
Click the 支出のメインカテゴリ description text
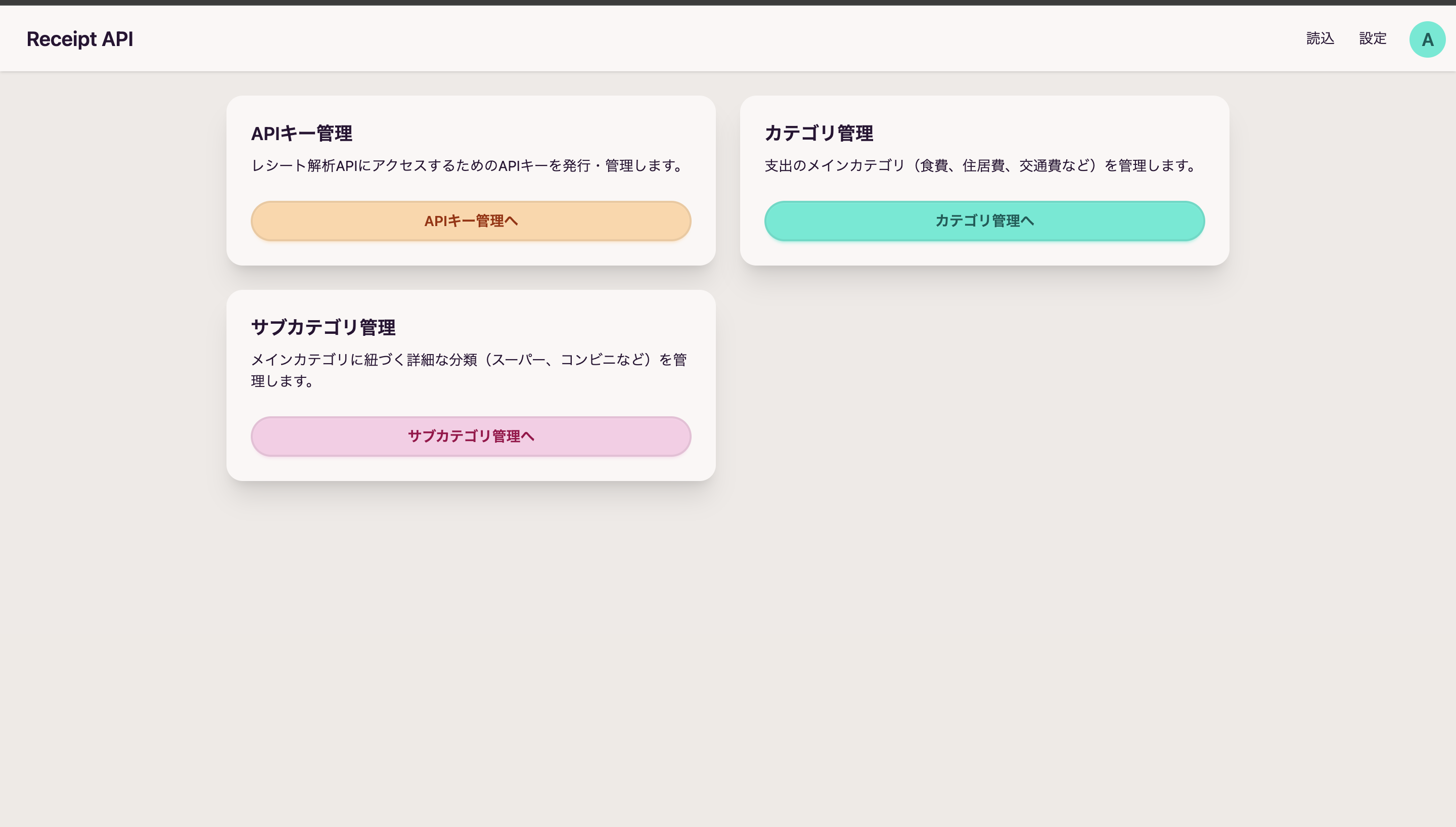coord(981,166)
